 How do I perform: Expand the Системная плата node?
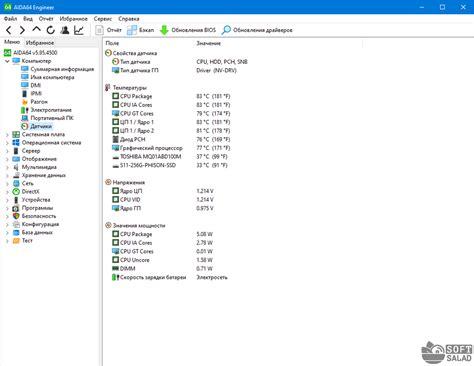(7, 135)
